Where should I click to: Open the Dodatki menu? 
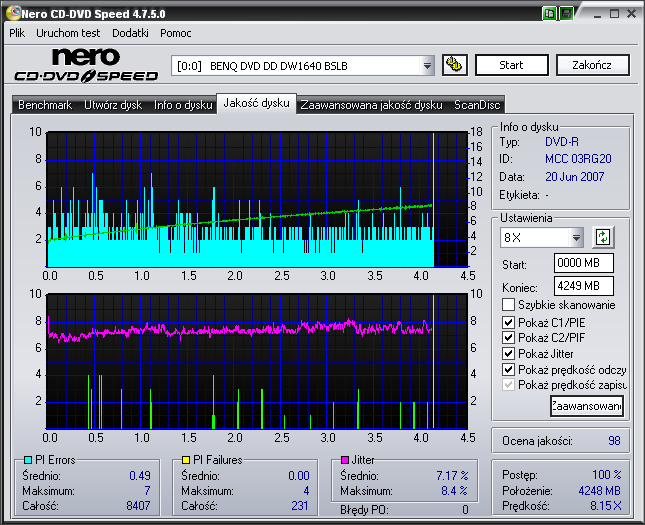click(x=130, y=33)
